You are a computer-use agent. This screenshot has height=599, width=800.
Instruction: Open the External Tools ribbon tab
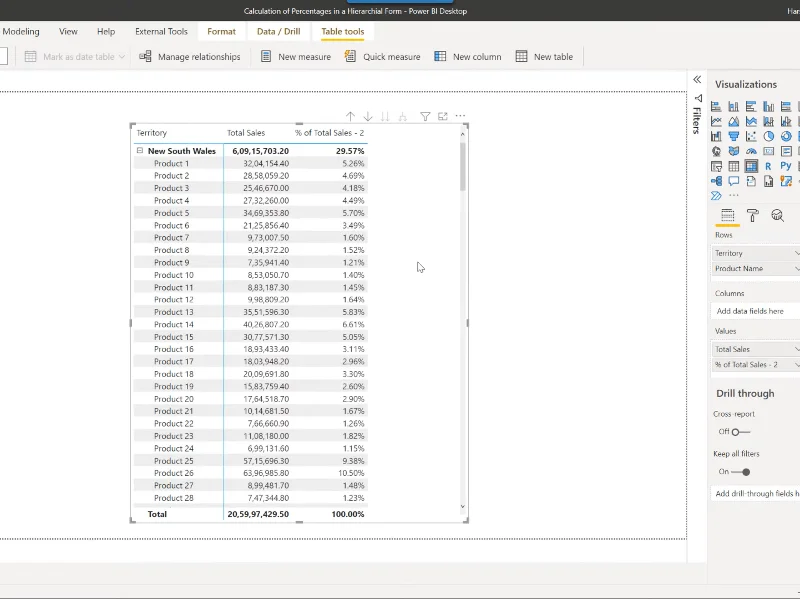(161, 31)
